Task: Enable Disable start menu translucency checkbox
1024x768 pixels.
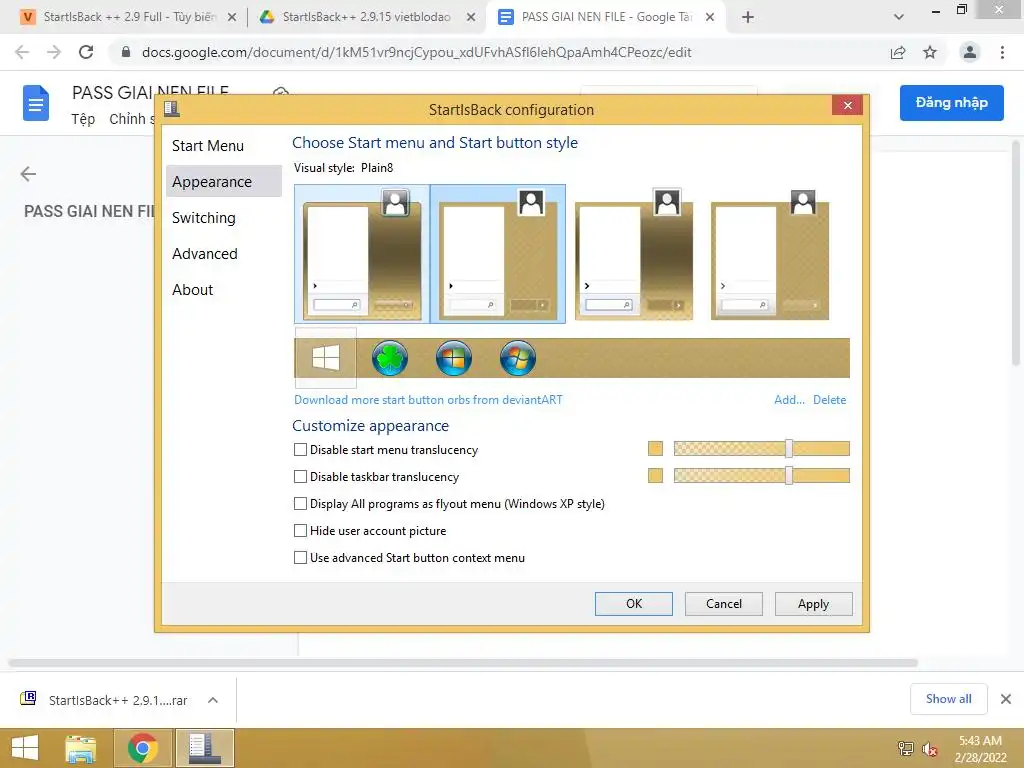Action: 300,449
